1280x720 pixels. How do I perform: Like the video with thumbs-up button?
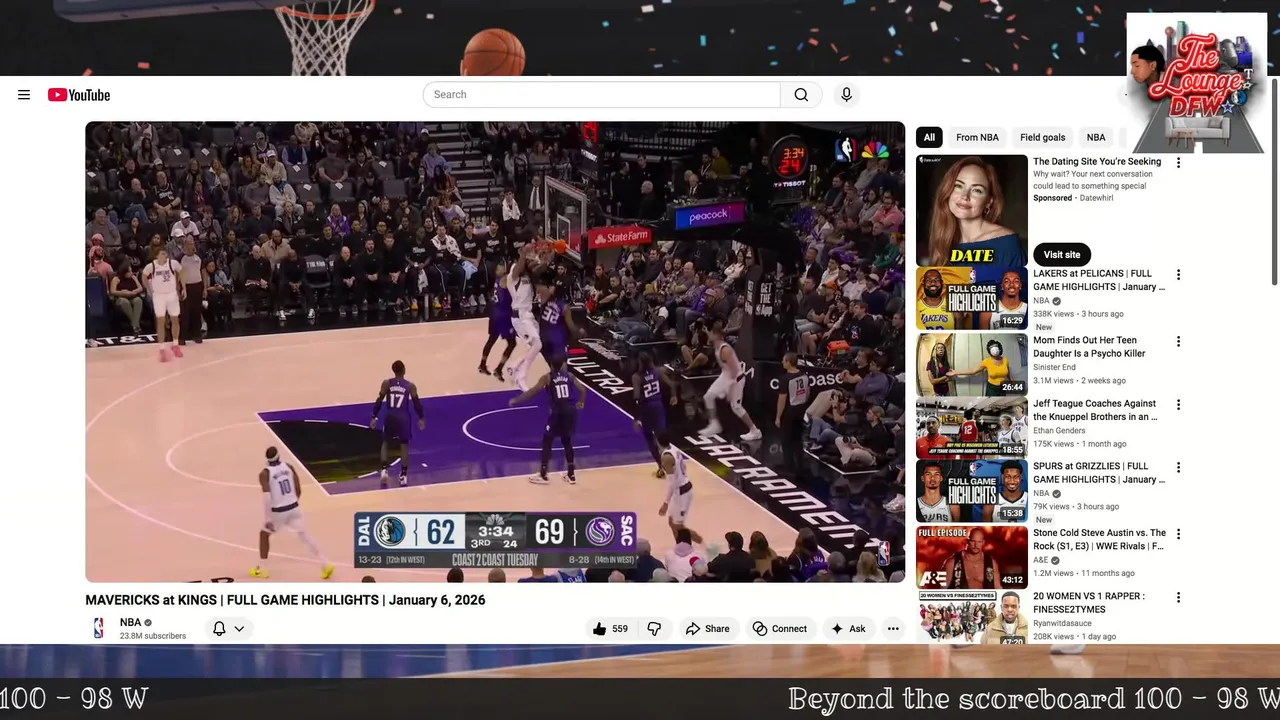(x=610, y=629)
